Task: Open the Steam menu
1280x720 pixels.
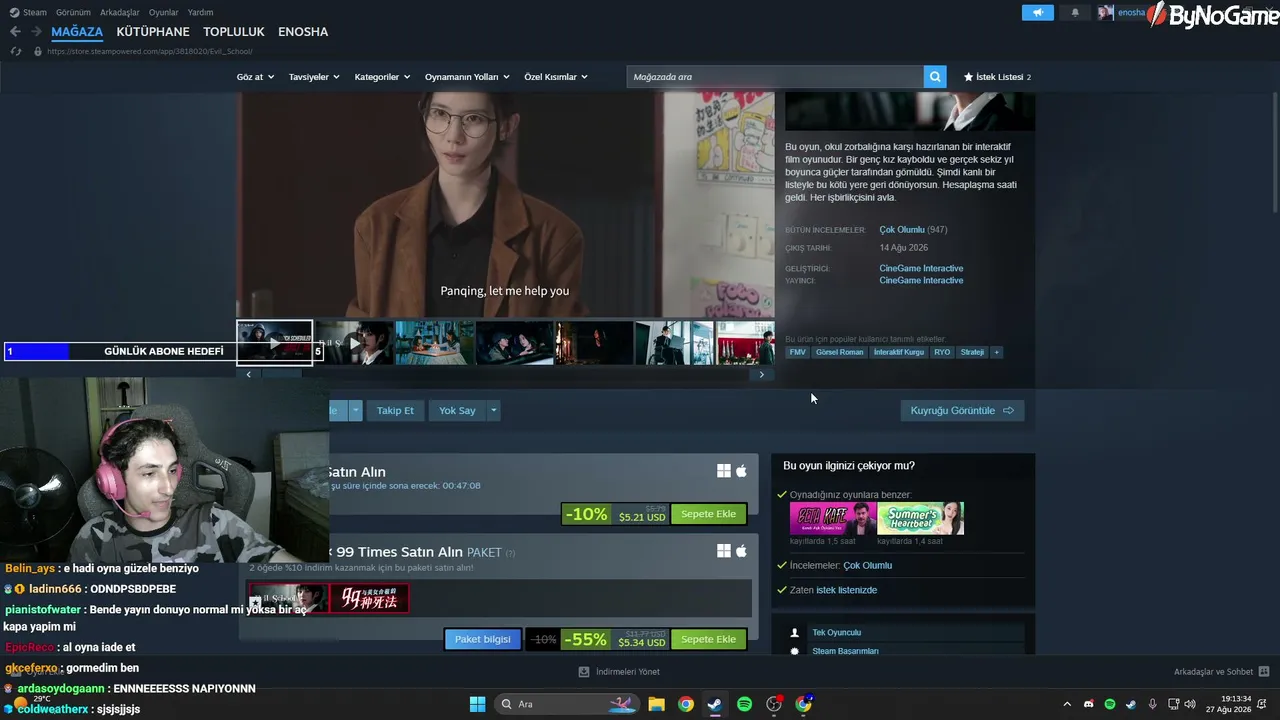Action: (x=29, y=12)
